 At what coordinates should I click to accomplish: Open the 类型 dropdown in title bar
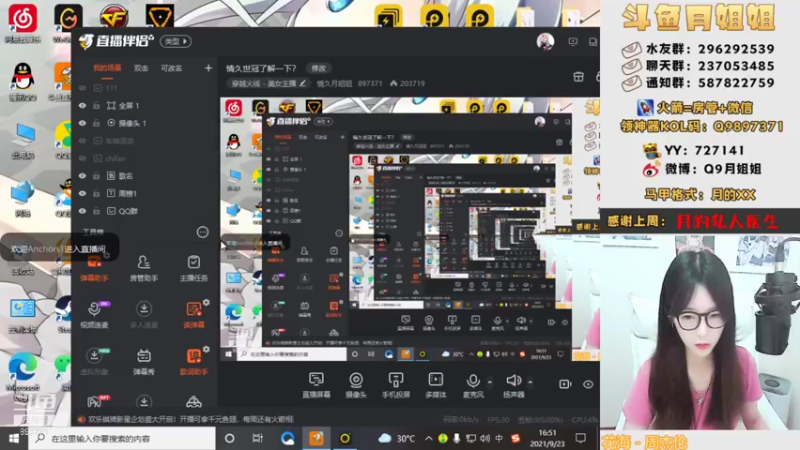point(176,41)
